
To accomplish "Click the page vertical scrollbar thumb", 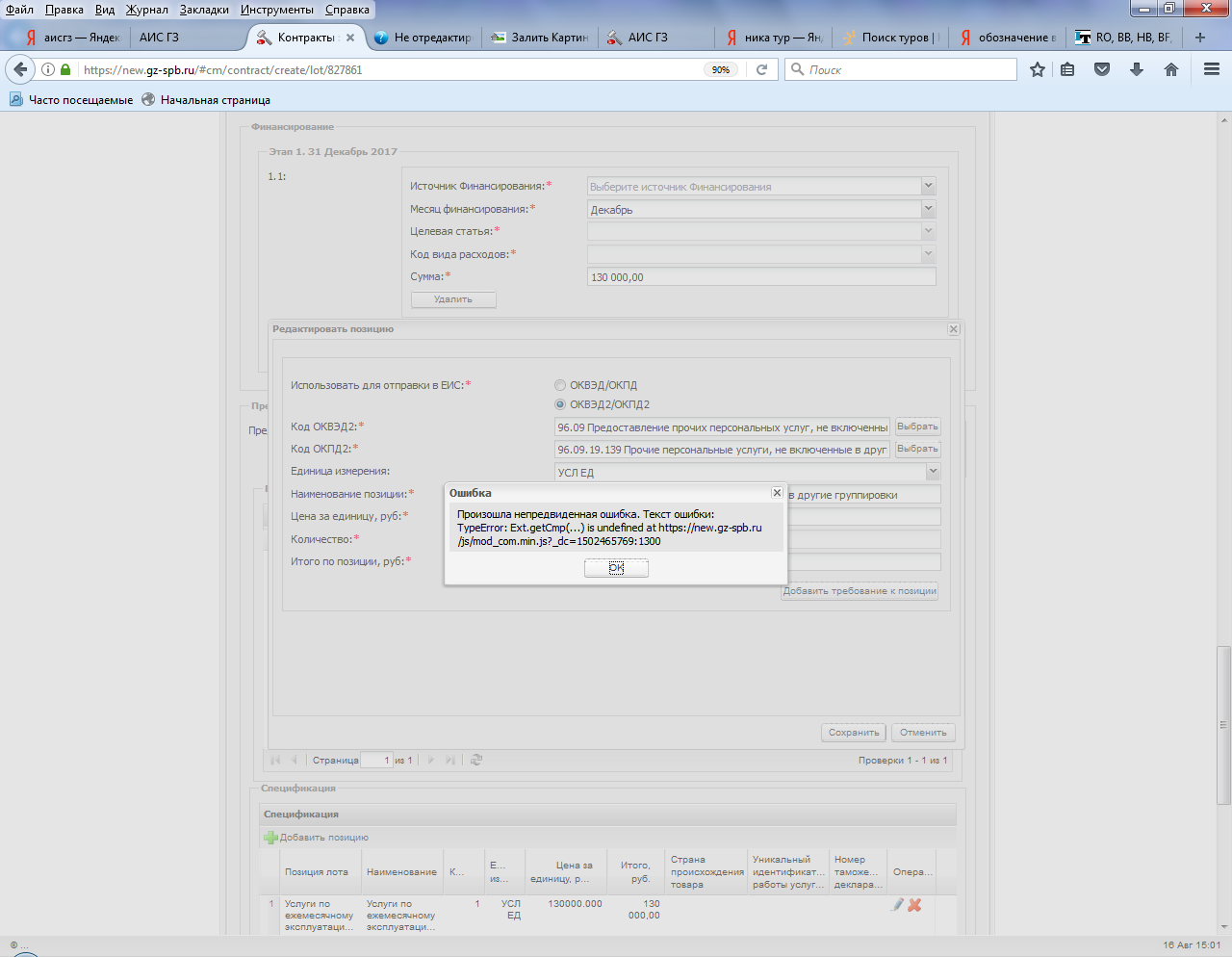I will click(x=1223, y=722).
